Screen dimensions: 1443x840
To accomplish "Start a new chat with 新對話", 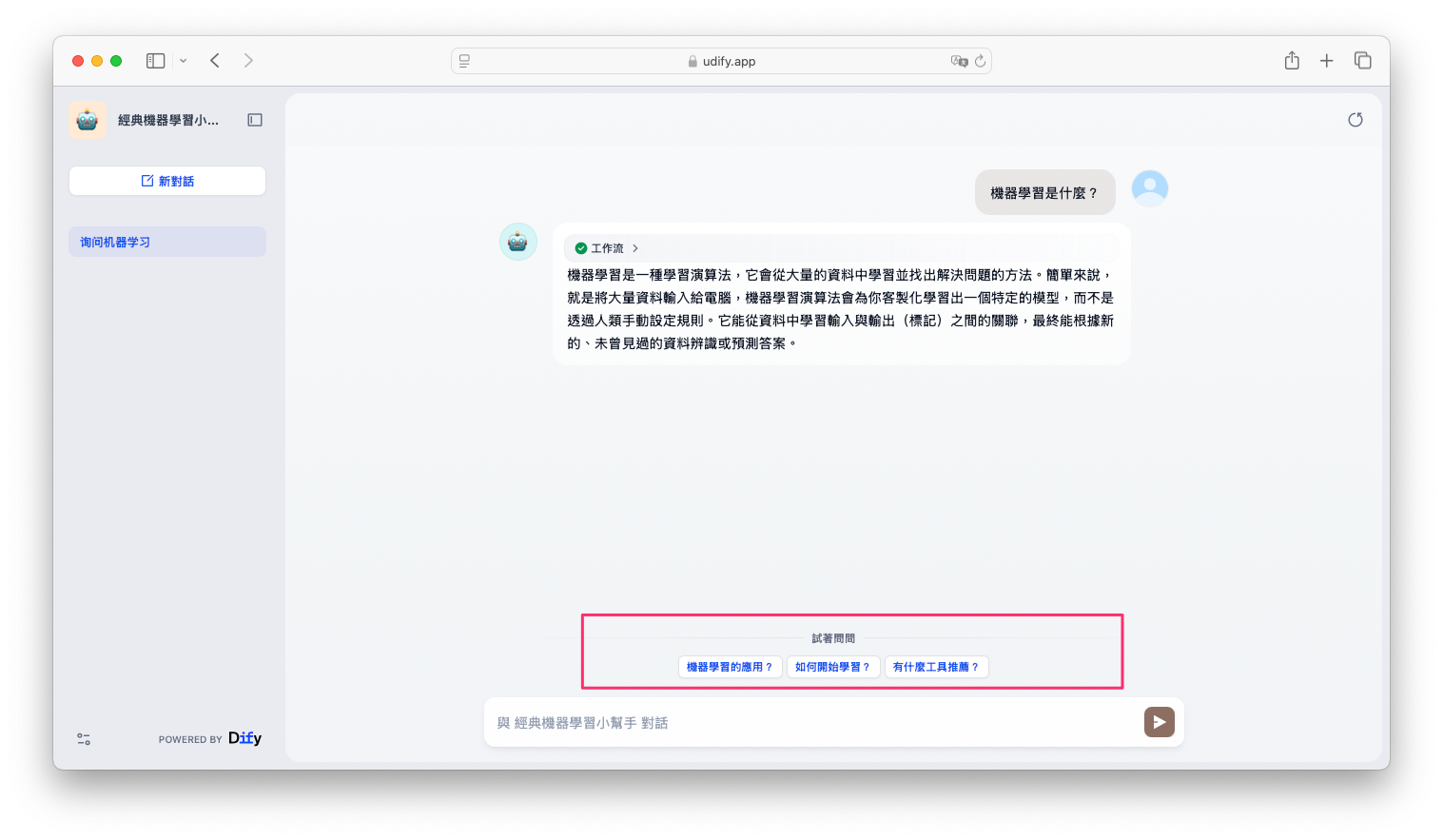I will click(167, 181).
